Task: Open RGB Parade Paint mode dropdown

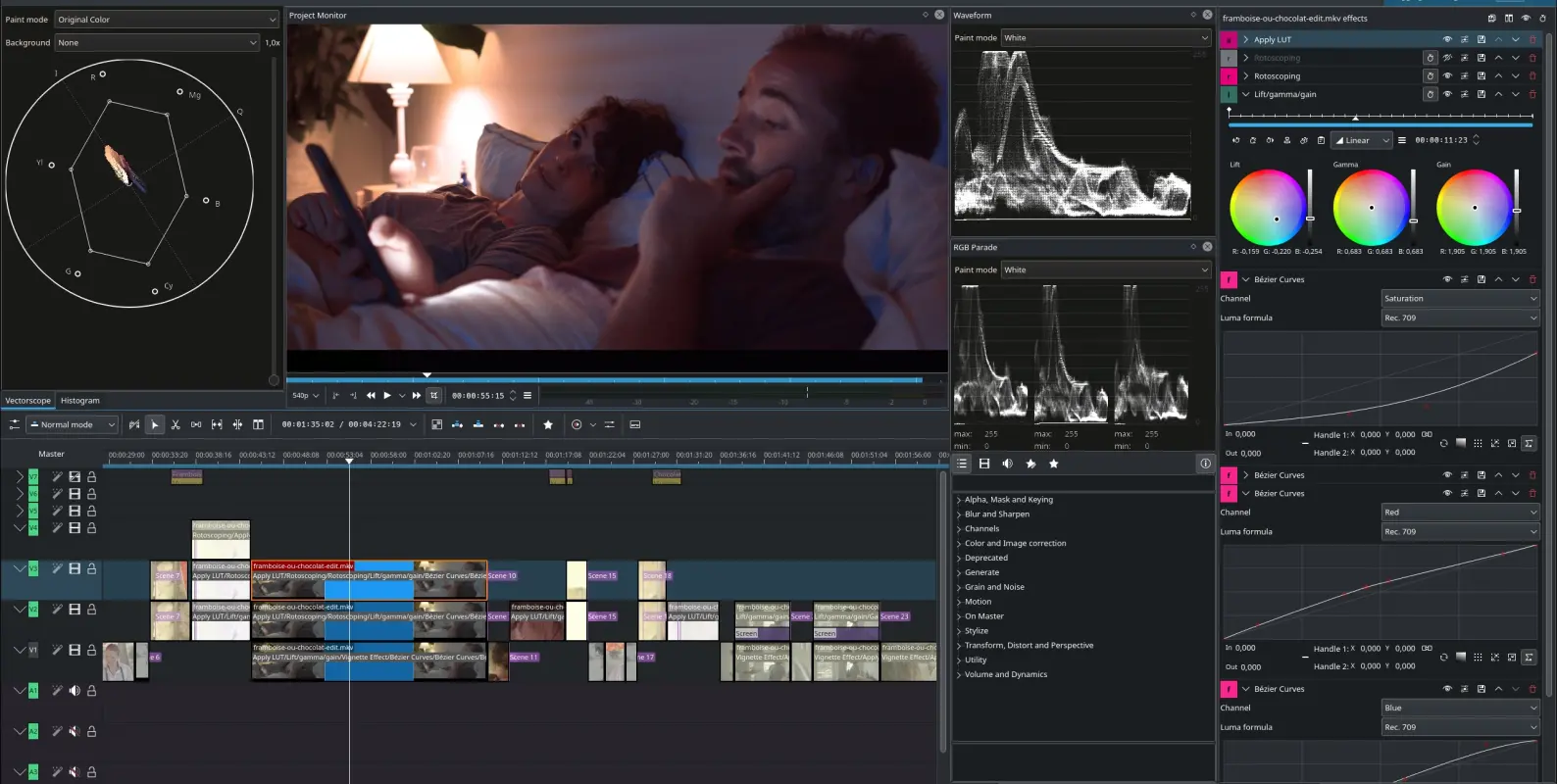Action: click(x=1106, y=269)
